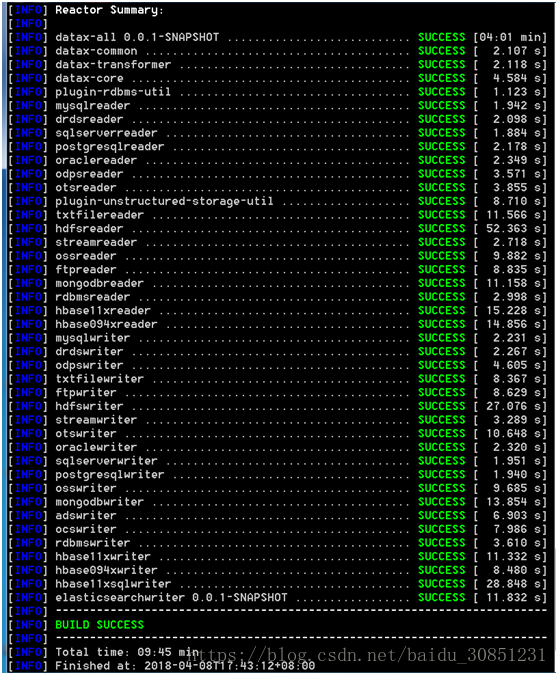Click the 'drdsreader' module name

click(x=89, y=120)
